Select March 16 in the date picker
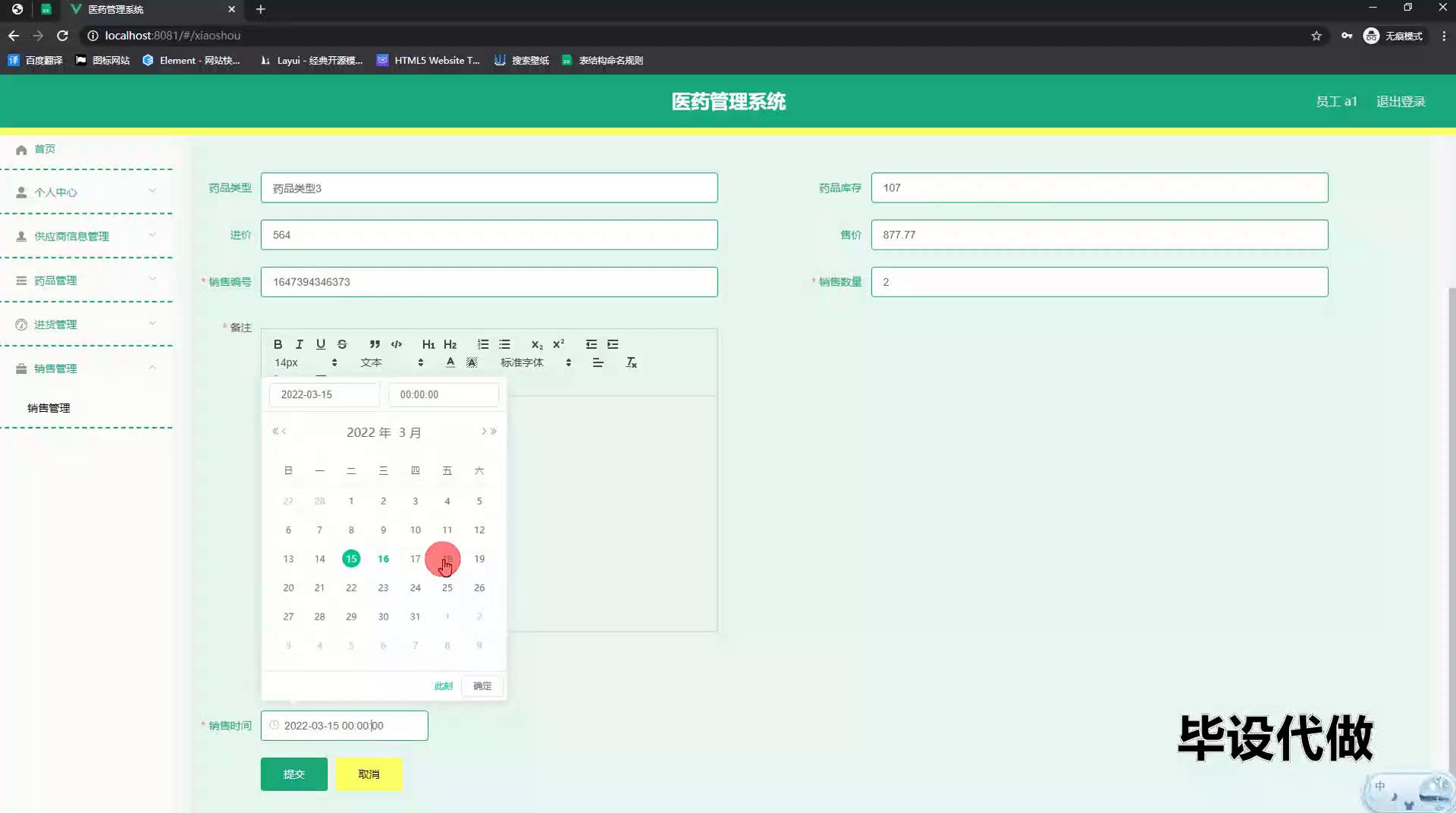 (x=383, y=559)
